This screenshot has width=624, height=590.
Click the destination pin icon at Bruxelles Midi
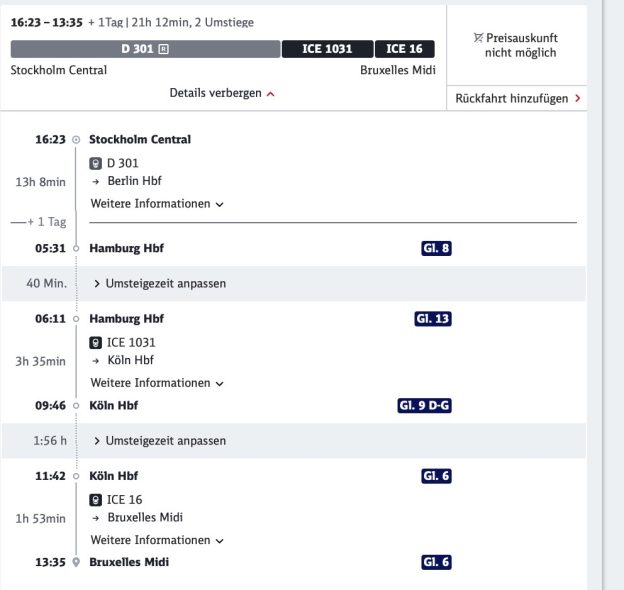[76, 562]
